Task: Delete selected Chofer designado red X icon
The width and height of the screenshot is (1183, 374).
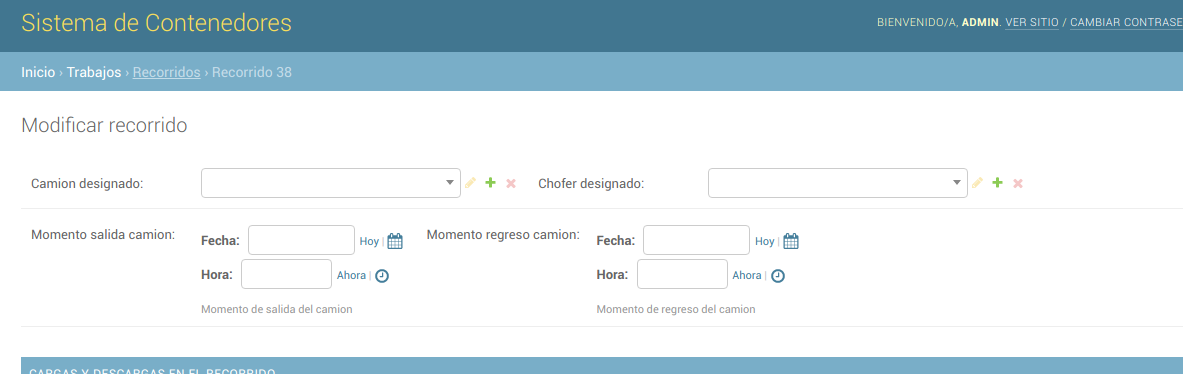Action: tap(1018, 183)
